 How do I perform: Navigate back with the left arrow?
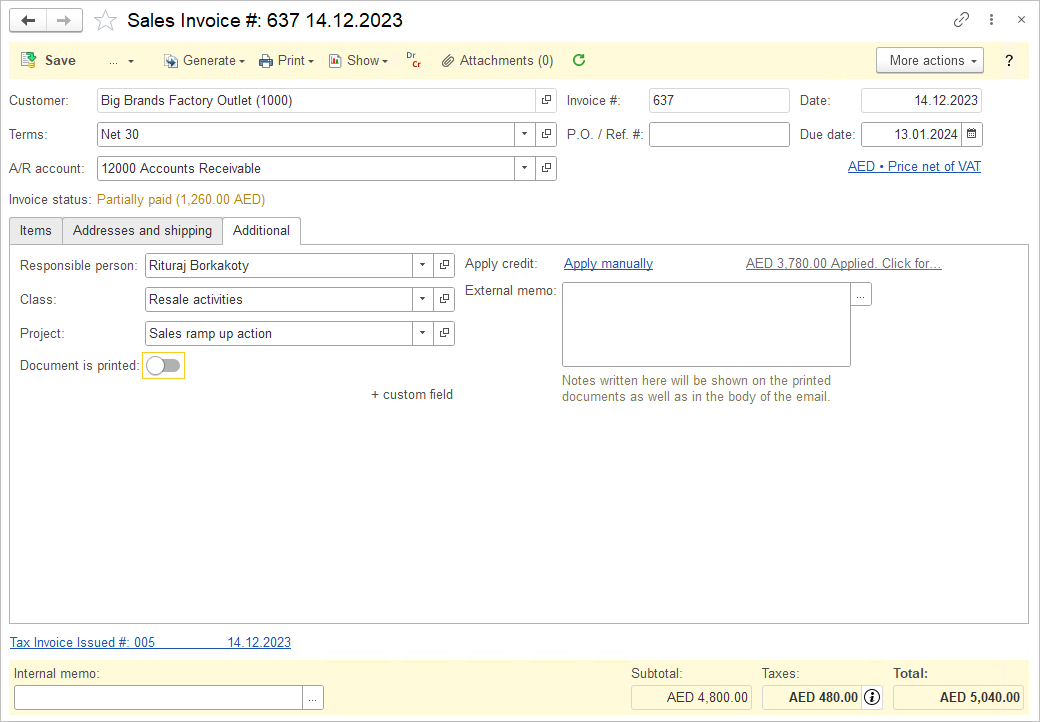[28, 20]
